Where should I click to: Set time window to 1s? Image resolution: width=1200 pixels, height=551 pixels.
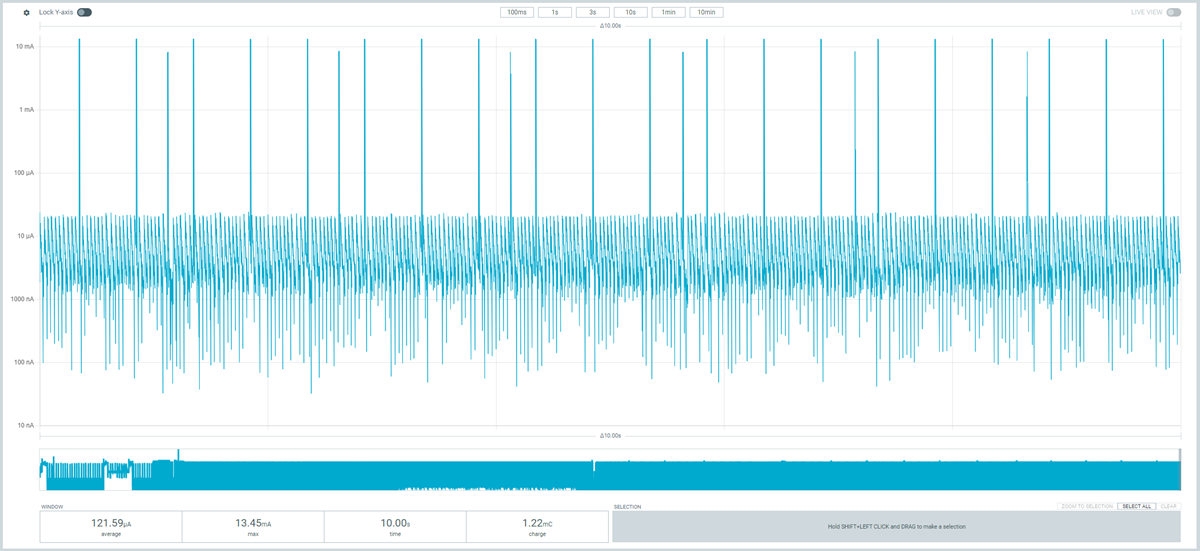[554, 13]
